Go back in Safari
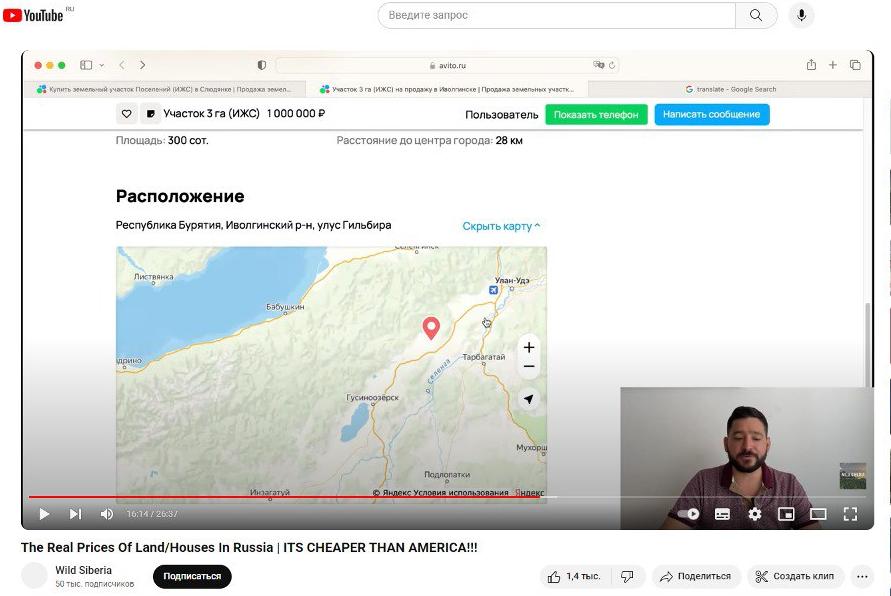Image resolution: width=891 pixels, height=596 pixels. pyautogui.click(x=122, y=65)
